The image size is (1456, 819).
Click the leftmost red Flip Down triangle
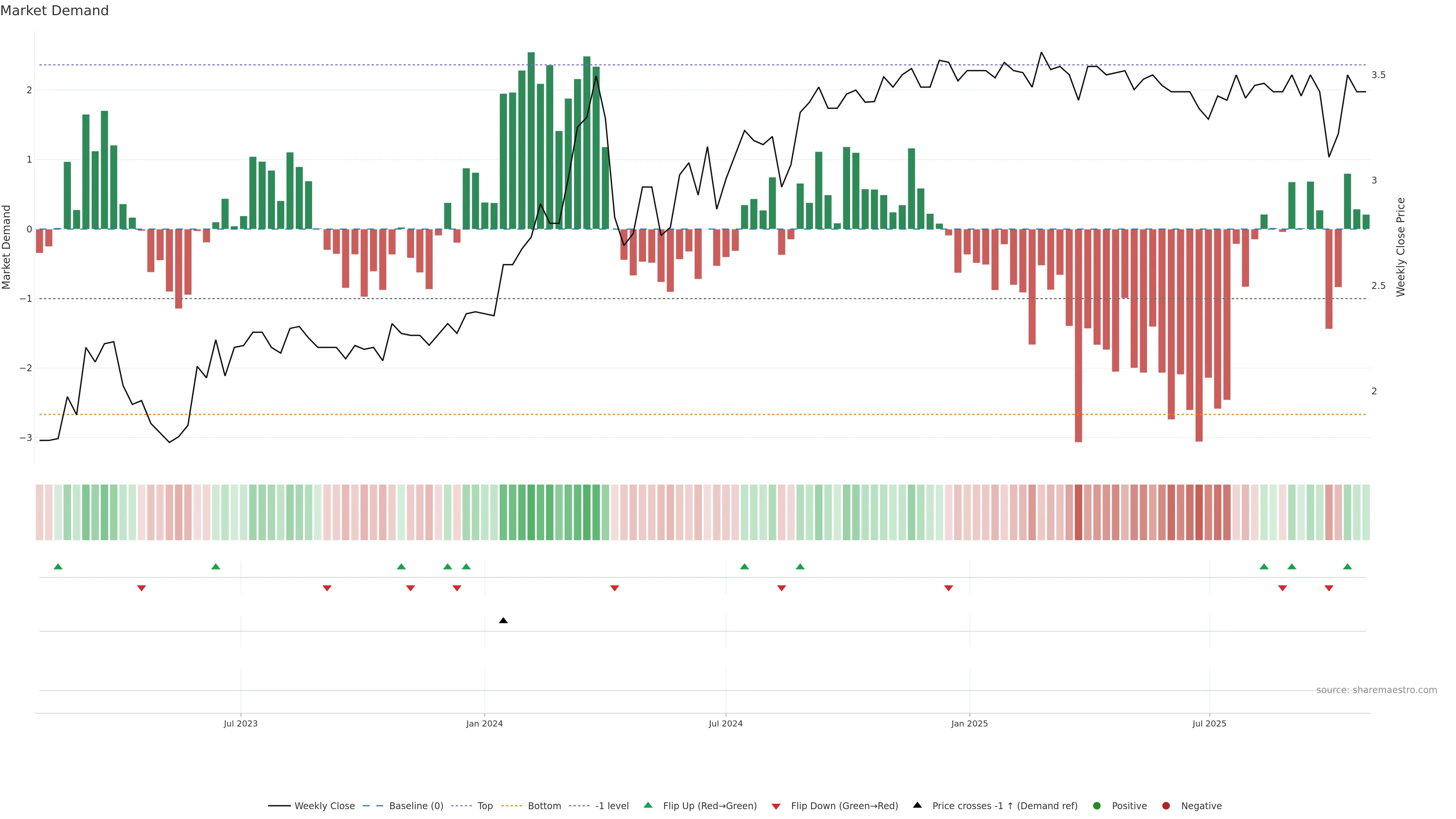(142, 588)
